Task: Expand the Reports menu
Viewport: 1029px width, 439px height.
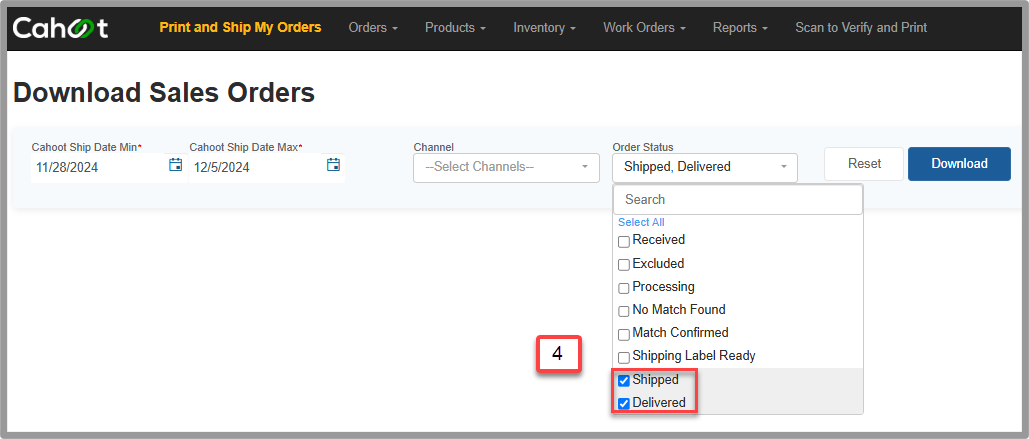Action: (x=740, y=28)
